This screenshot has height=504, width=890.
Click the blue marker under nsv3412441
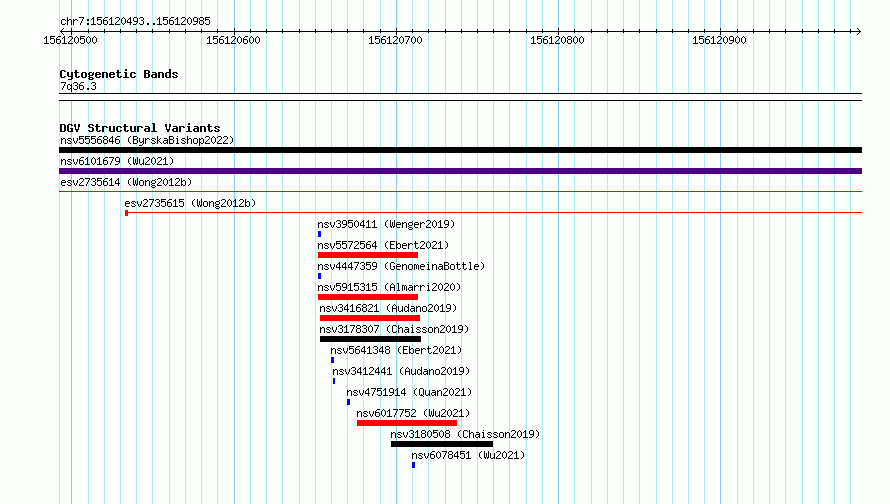coord(334,381)
